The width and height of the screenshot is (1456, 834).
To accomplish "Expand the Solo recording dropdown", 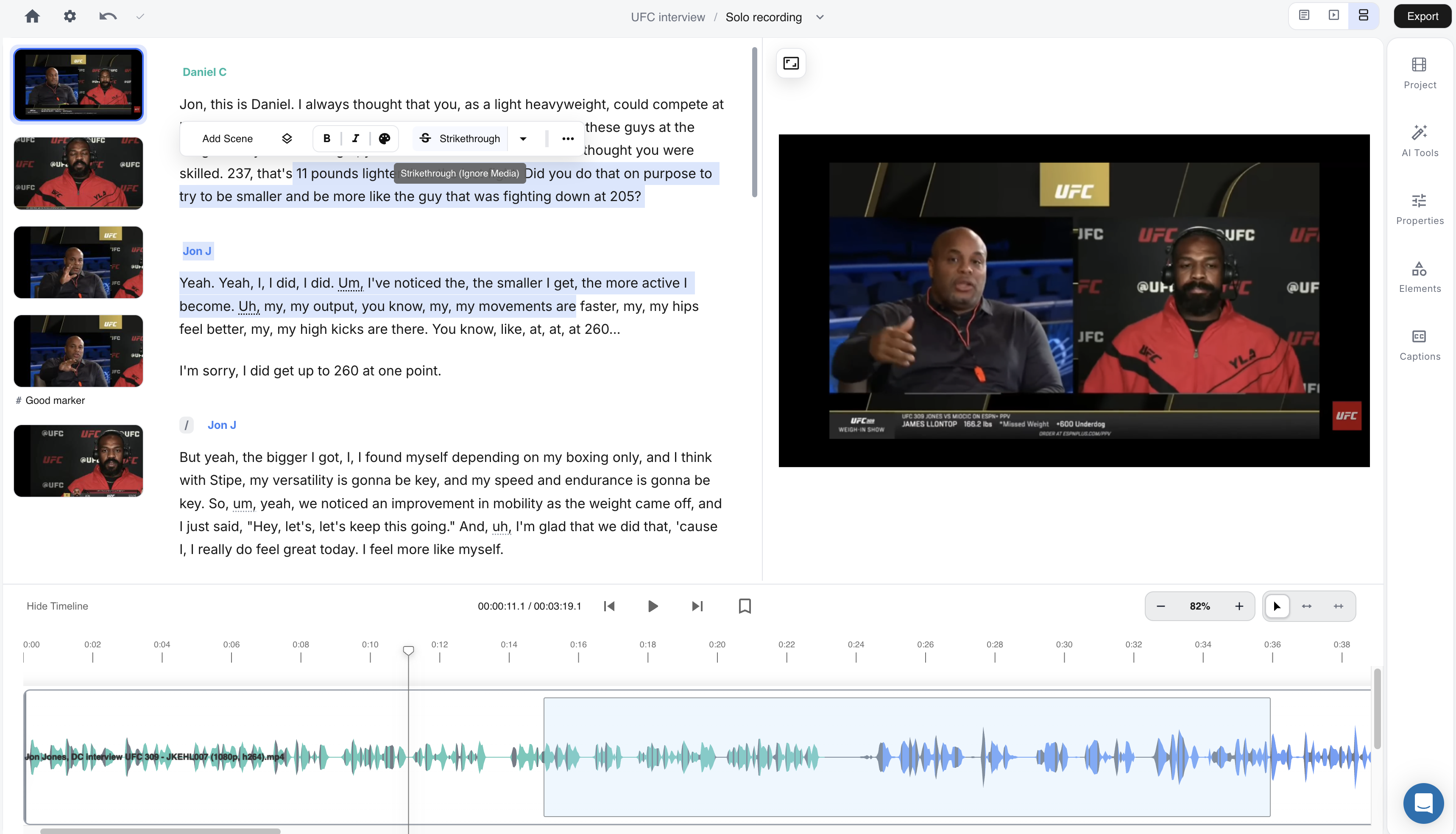I will tap(820, 17).
